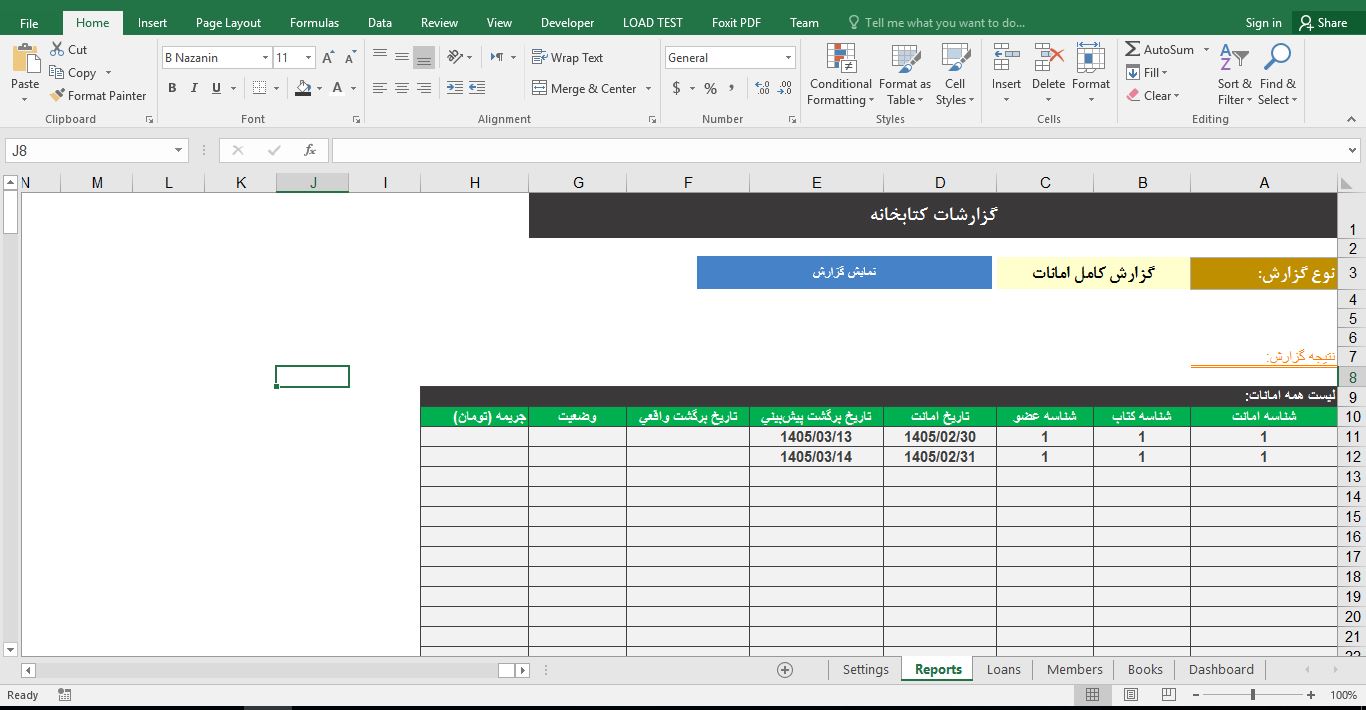Switch to the Dashboard sheet tab
1366x710 pixels.
coord(1221,669)
